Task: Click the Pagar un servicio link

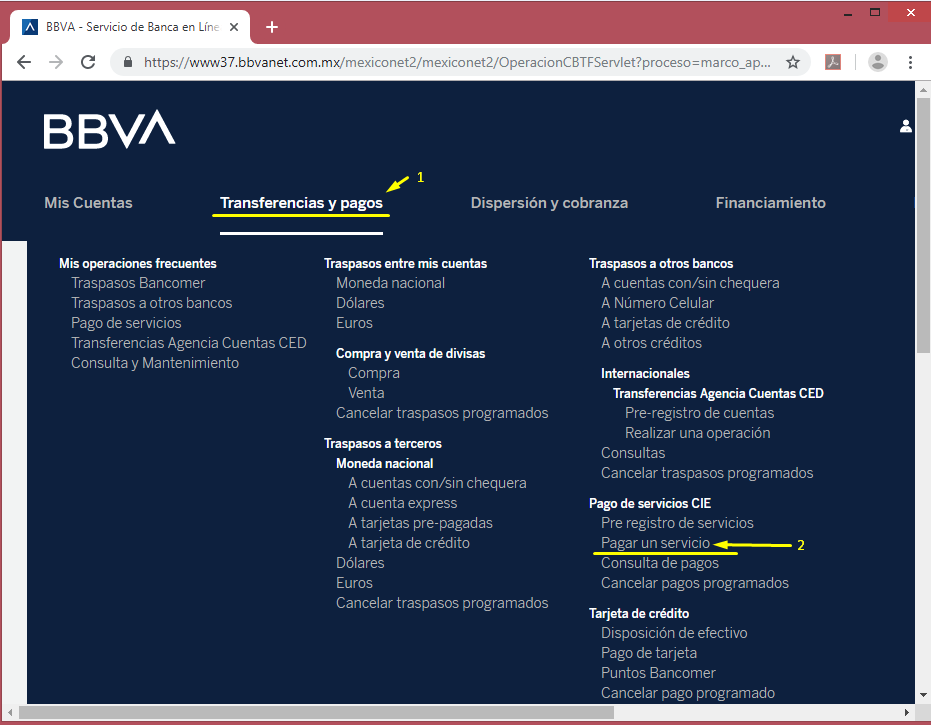Action: pos(655,543)
